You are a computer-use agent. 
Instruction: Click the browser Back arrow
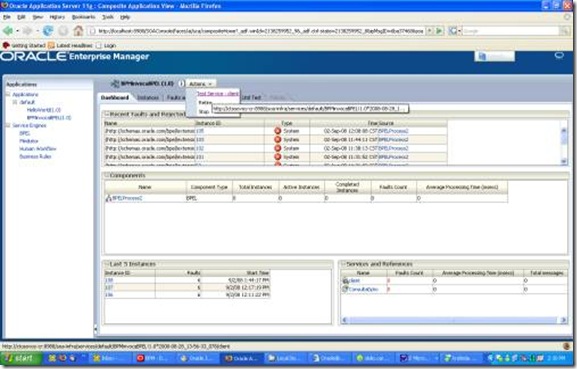(x=8, y=31)
